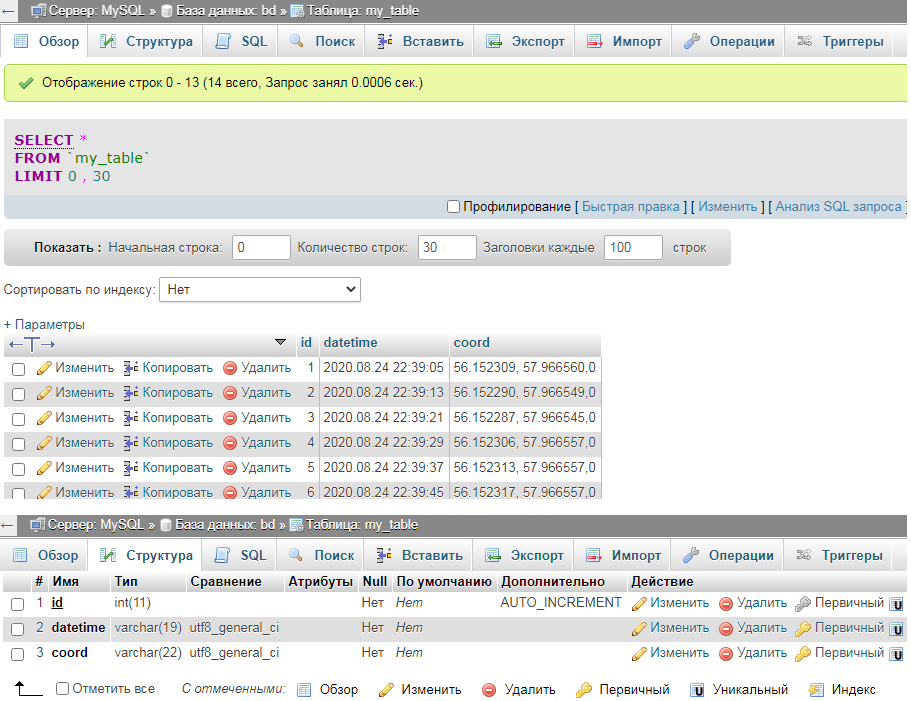The image size is (911, 701).
Task: Tick the checkbox for data row 4
Action: point(18,443)
